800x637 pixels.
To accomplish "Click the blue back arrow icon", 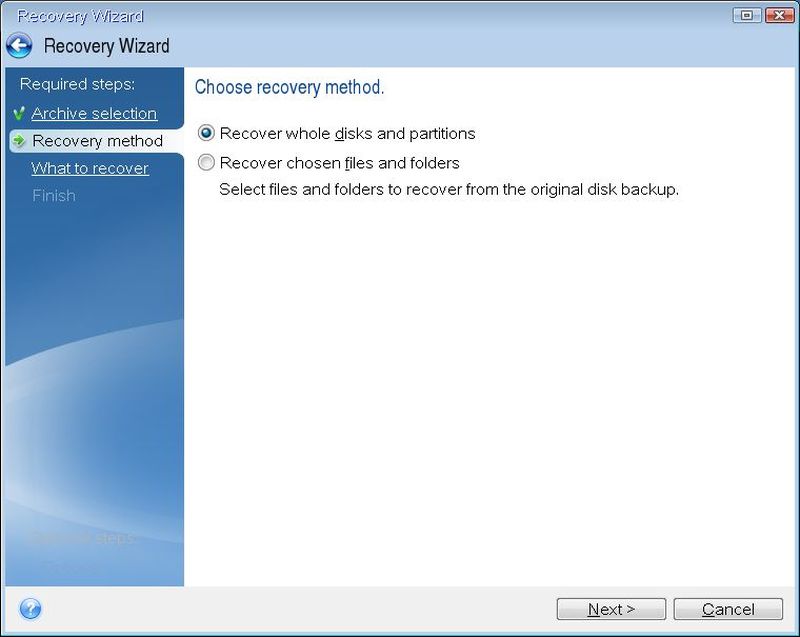I will [x=19, y=46].
